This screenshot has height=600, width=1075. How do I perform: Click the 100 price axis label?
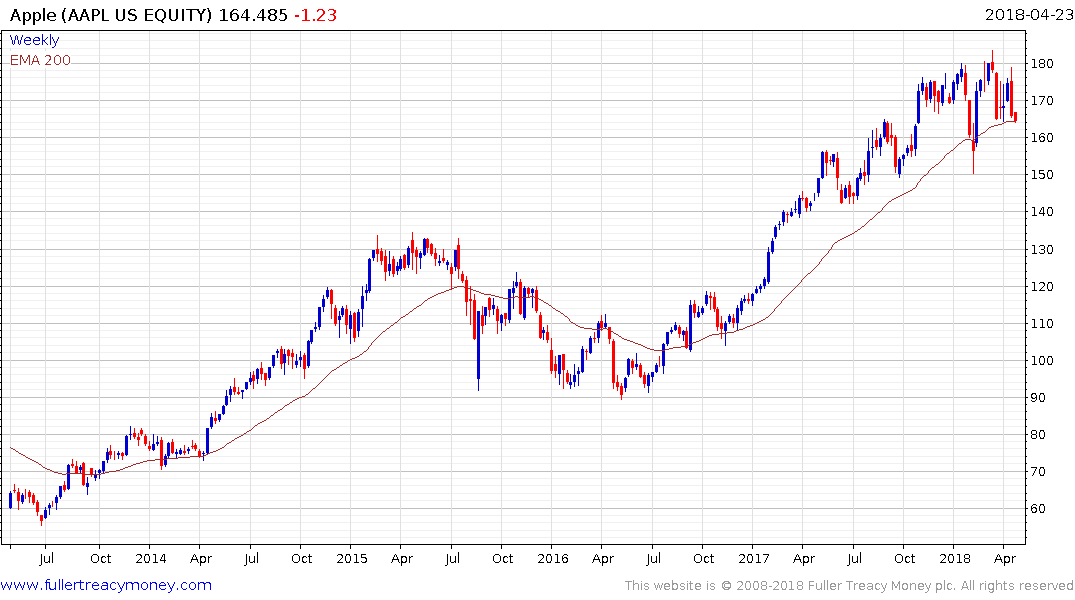coord(1041,361)
